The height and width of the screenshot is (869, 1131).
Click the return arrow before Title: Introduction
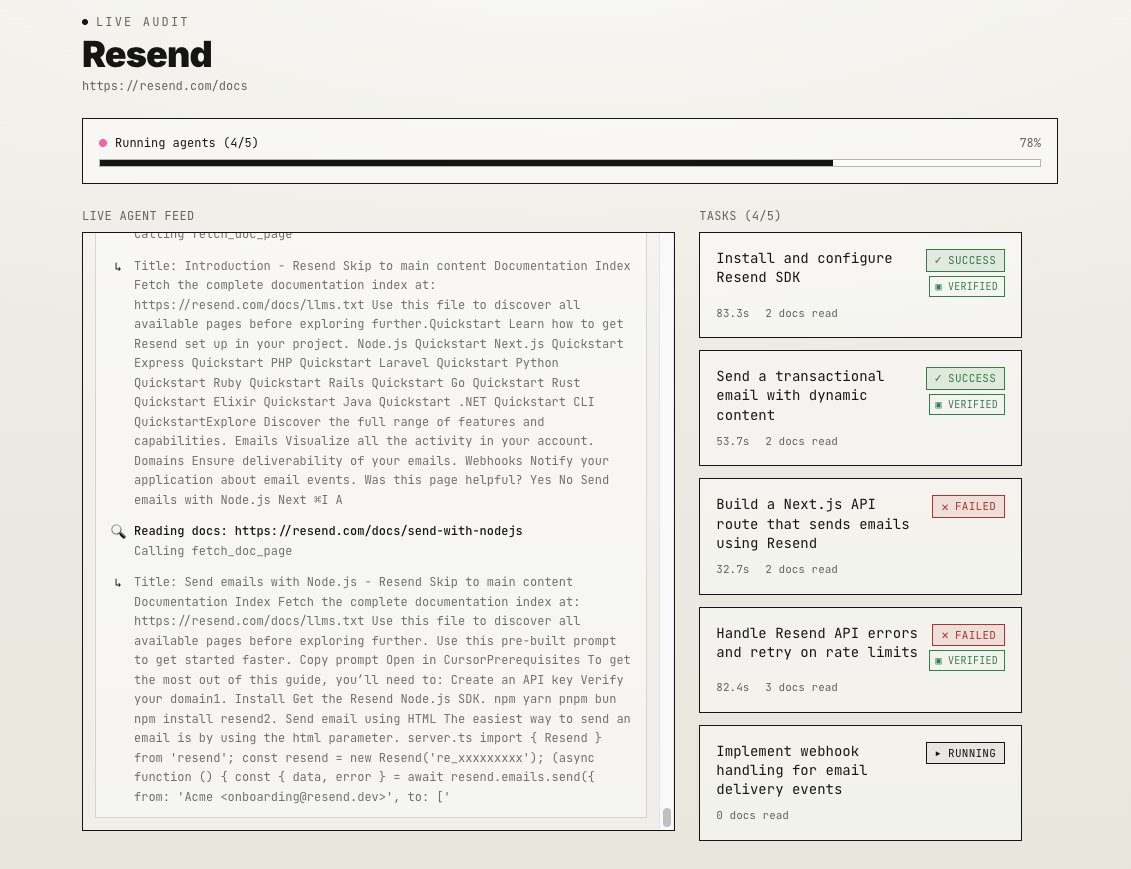coord(118,267)
